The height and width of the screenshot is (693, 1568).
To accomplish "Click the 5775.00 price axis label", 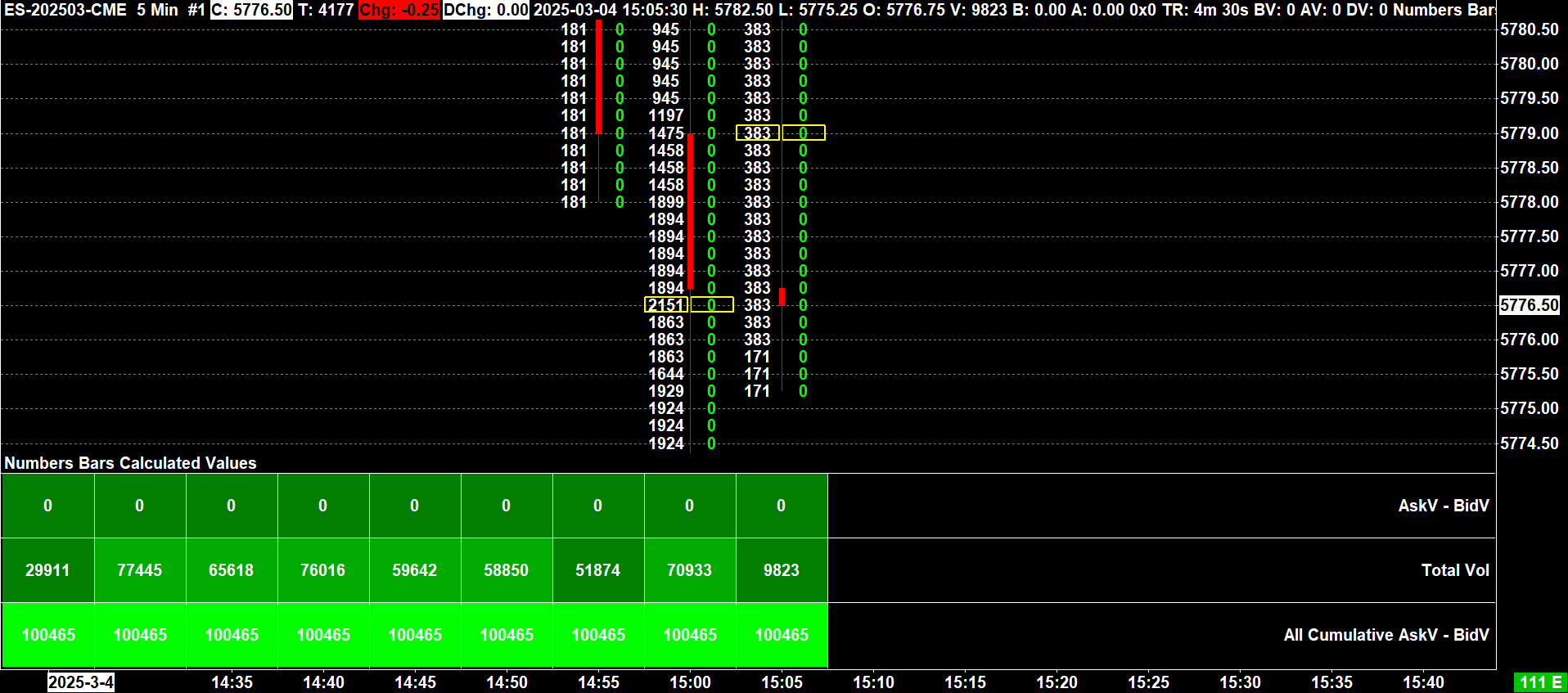I will coord(1529,408).
